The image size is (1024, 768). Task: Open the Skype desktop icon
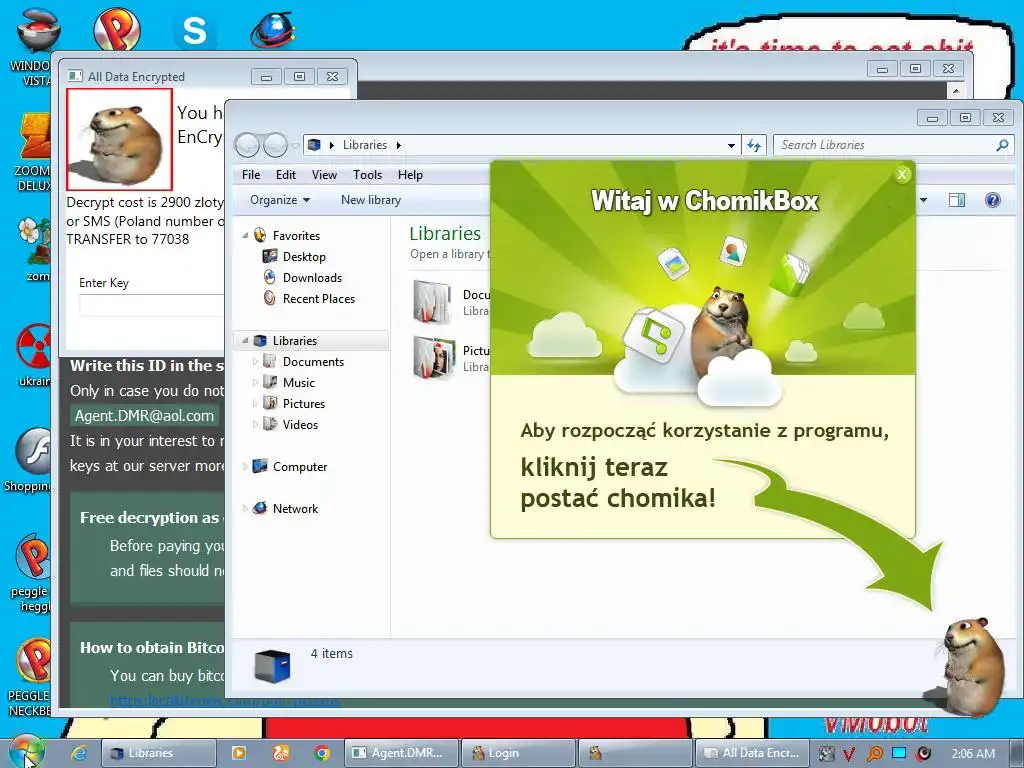click(194, 30)
